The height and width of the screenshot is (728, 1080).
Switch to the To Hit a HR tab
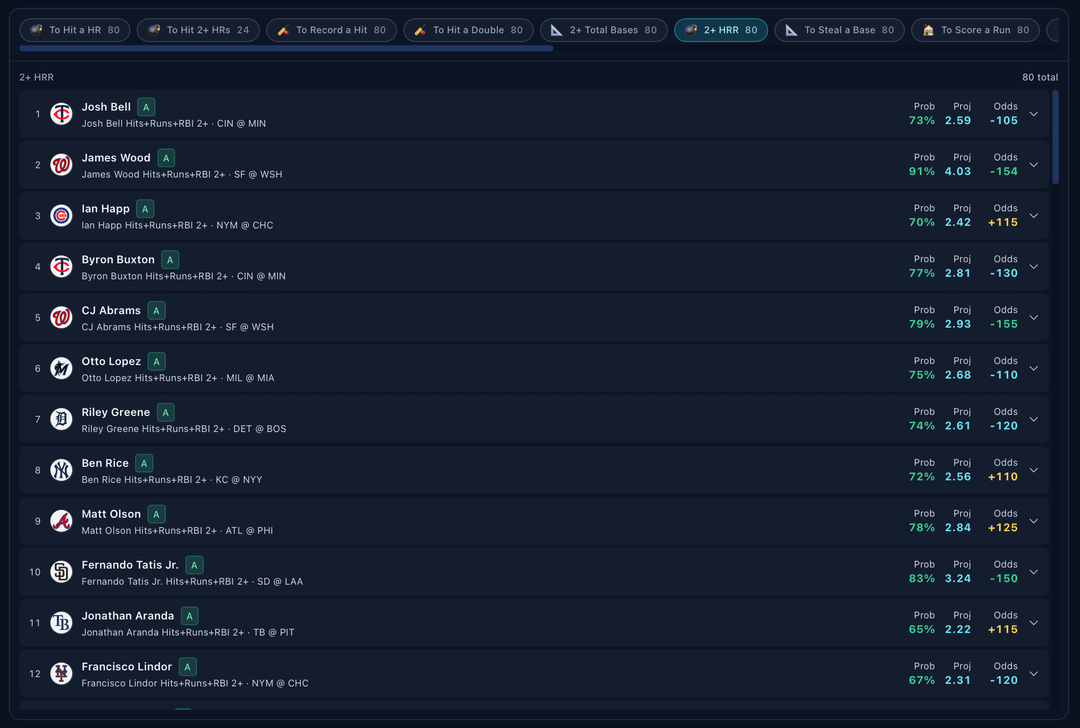point(75,30)
